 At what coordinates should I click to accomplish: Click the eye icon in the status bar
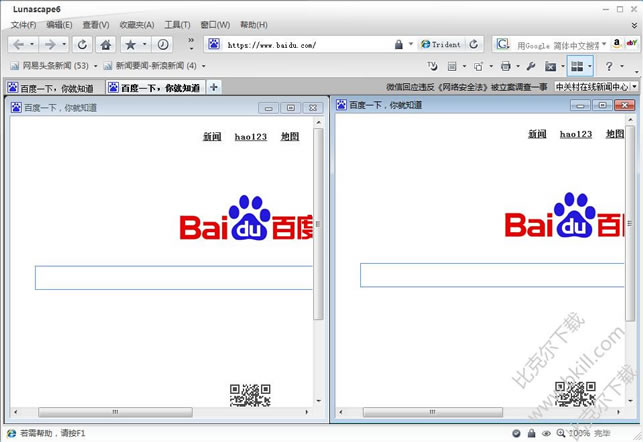click(x=546, y=433)
